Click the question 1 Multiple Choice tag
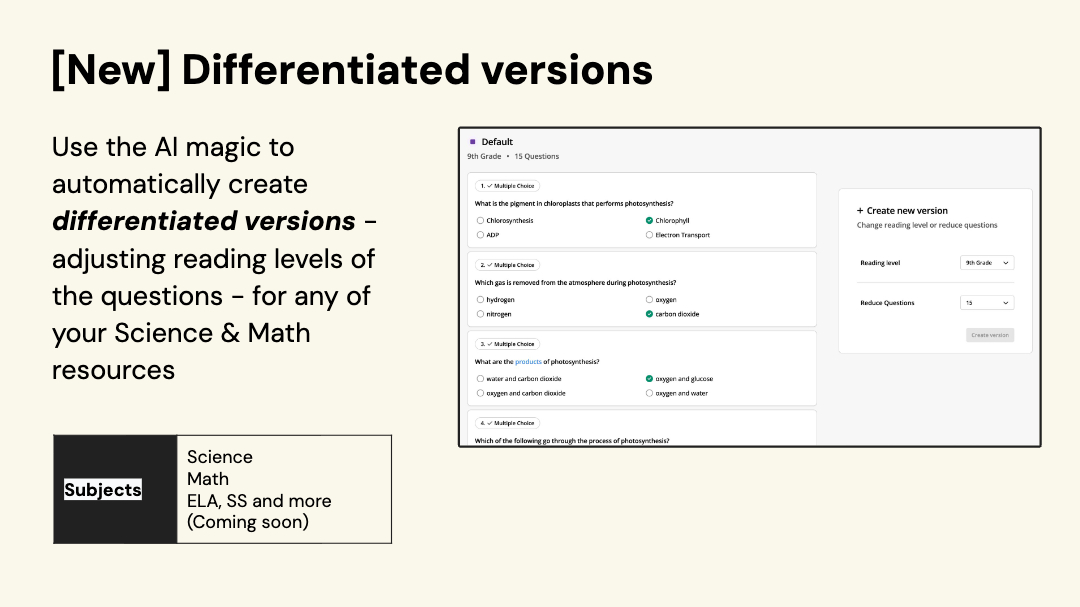 507,186
